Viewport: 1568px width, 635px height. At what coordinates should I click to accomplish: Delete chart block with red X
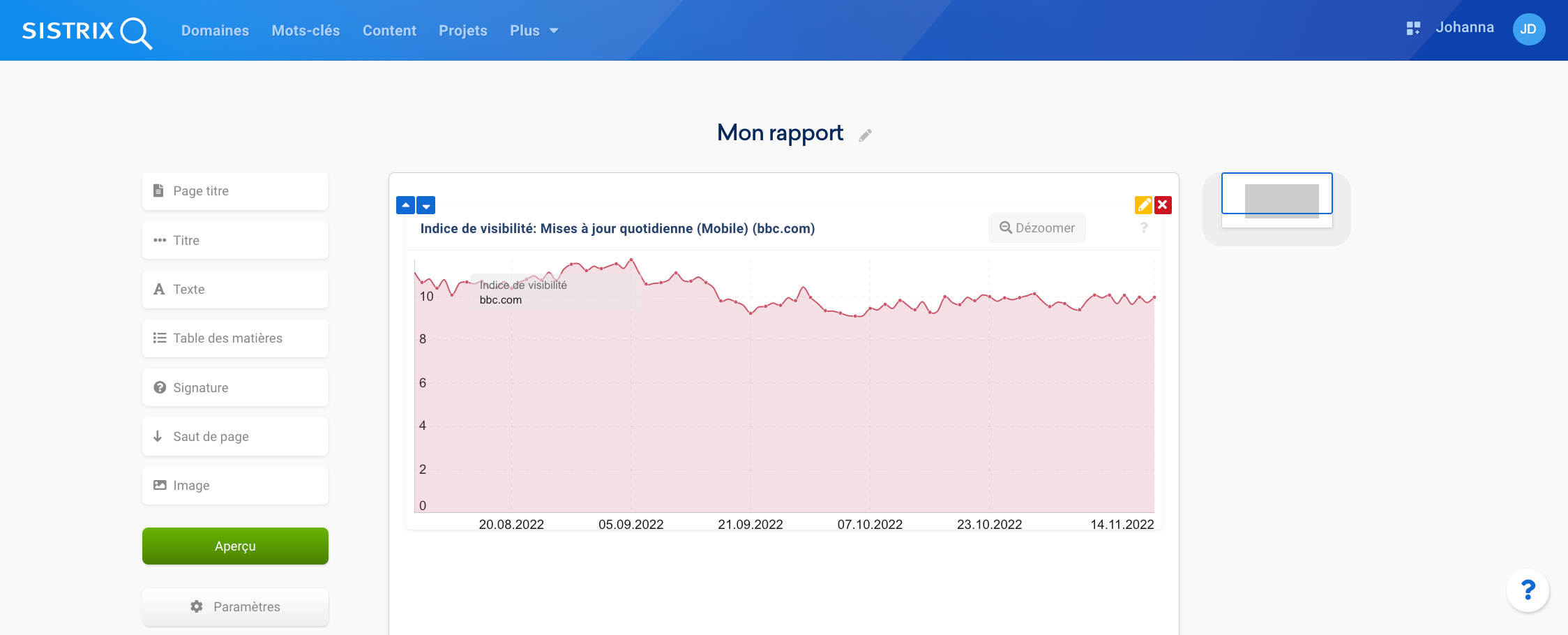point(1163,204)
